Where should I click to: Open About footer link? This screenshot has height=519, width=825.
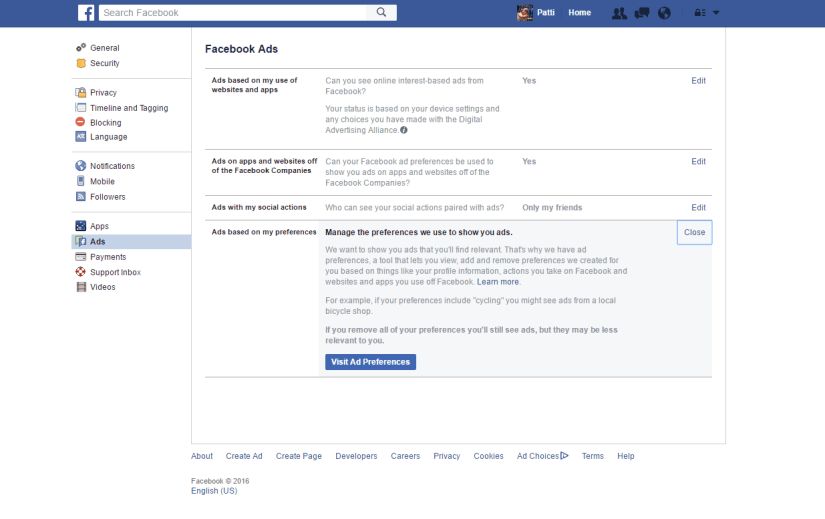[x=202, y=456]
